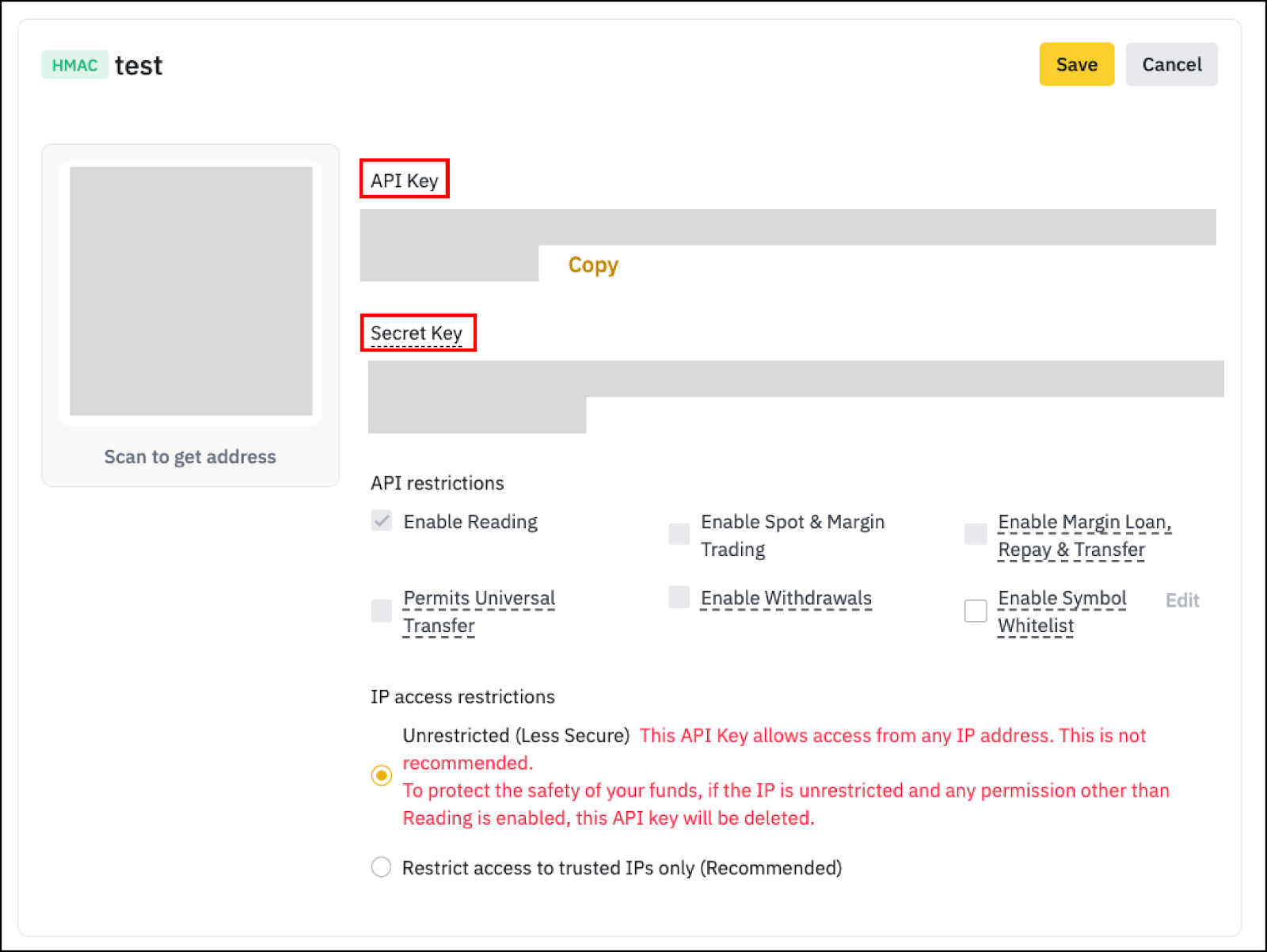1267x952 pixels.
Task: Click the redacted API Key field
Action: (x=787, y=227)
